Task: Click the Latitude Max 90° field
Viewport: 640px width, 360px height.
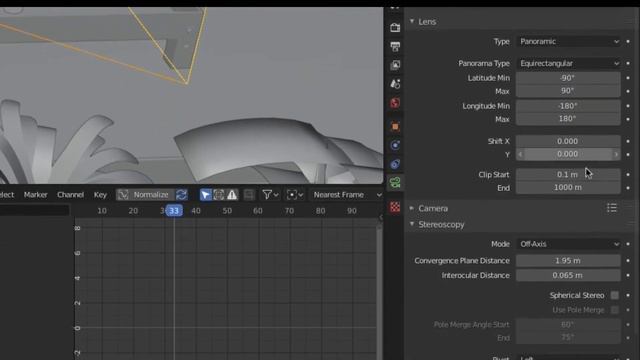Action: point(568,91)
